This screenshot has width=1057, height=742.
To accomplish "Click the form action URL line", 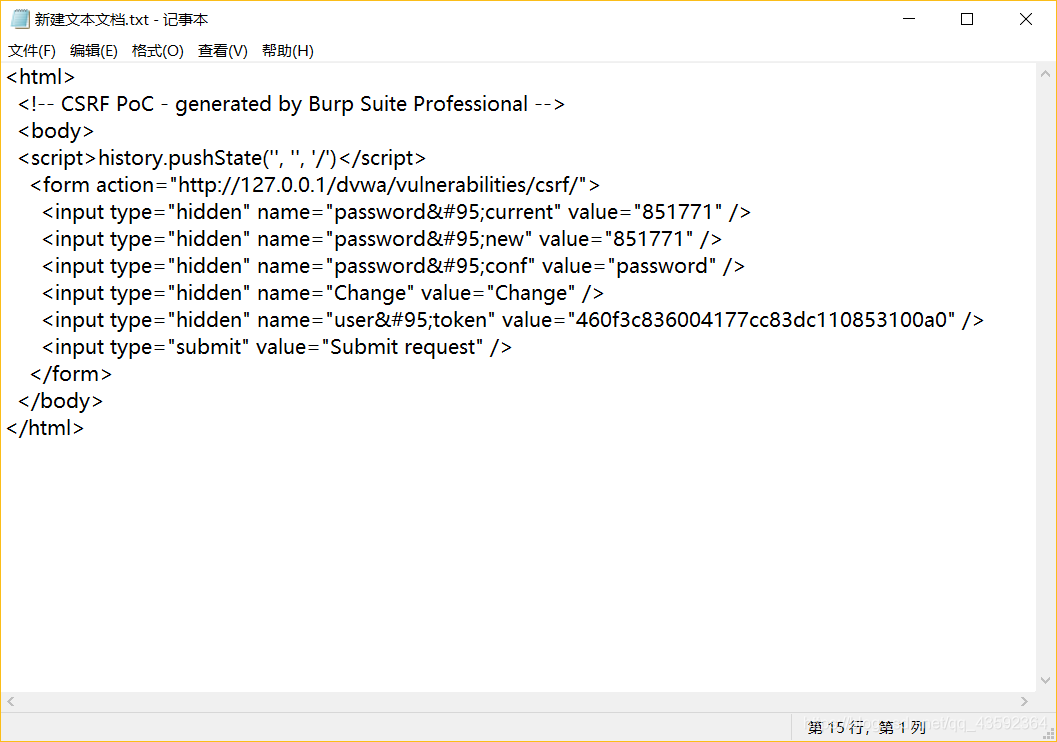I will (315, 185).
